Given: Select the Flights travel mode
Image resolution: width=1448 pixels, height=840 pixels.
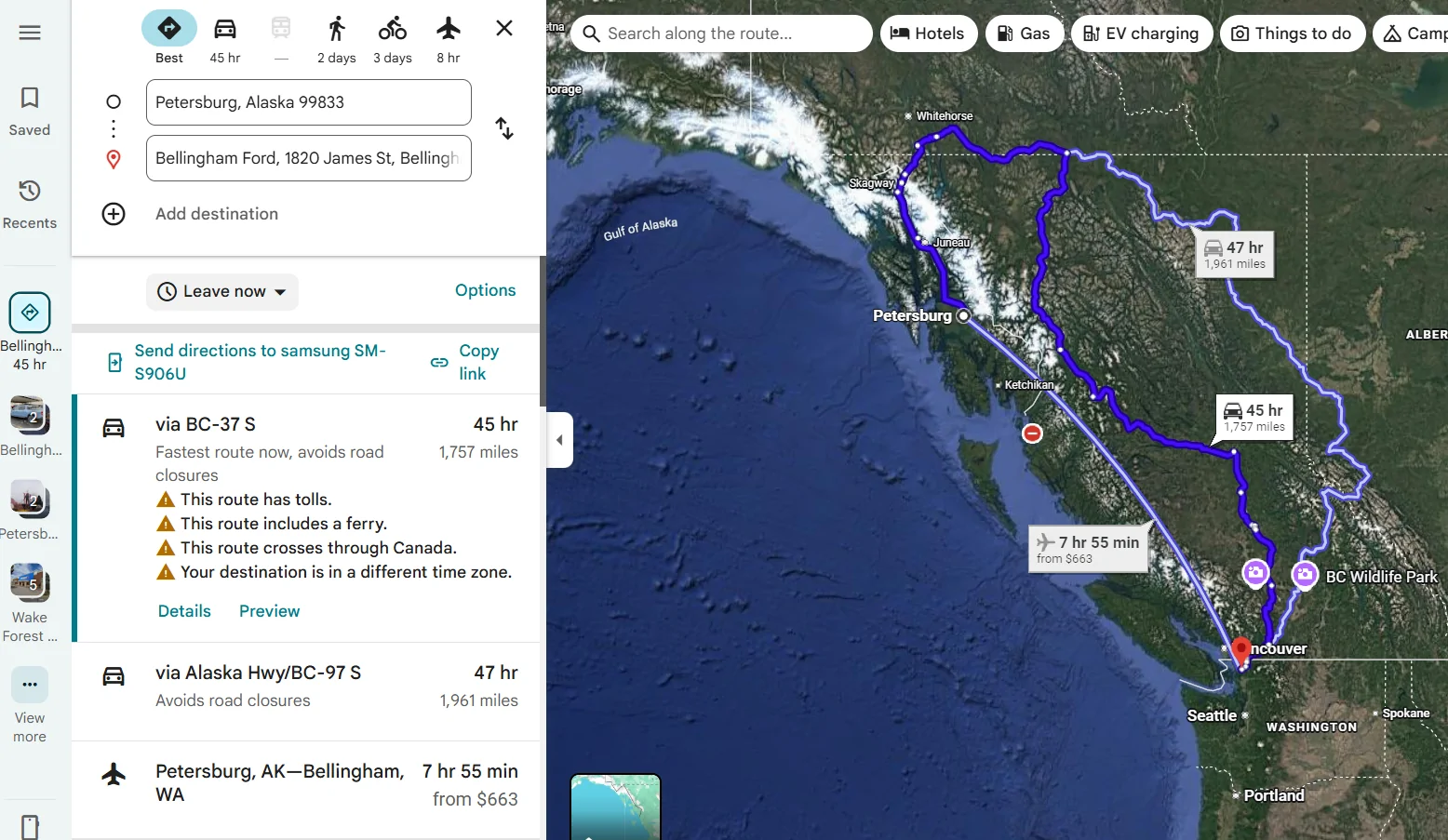Looking at the screenshot, I should click(x=449, y=29).
